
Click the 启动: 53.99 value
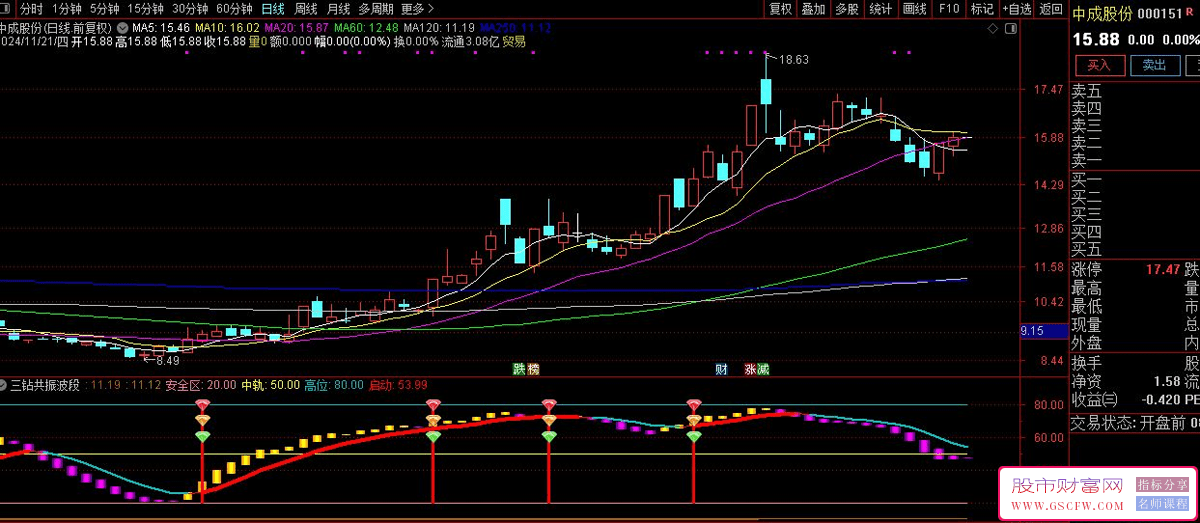click(x=399, y=384)
